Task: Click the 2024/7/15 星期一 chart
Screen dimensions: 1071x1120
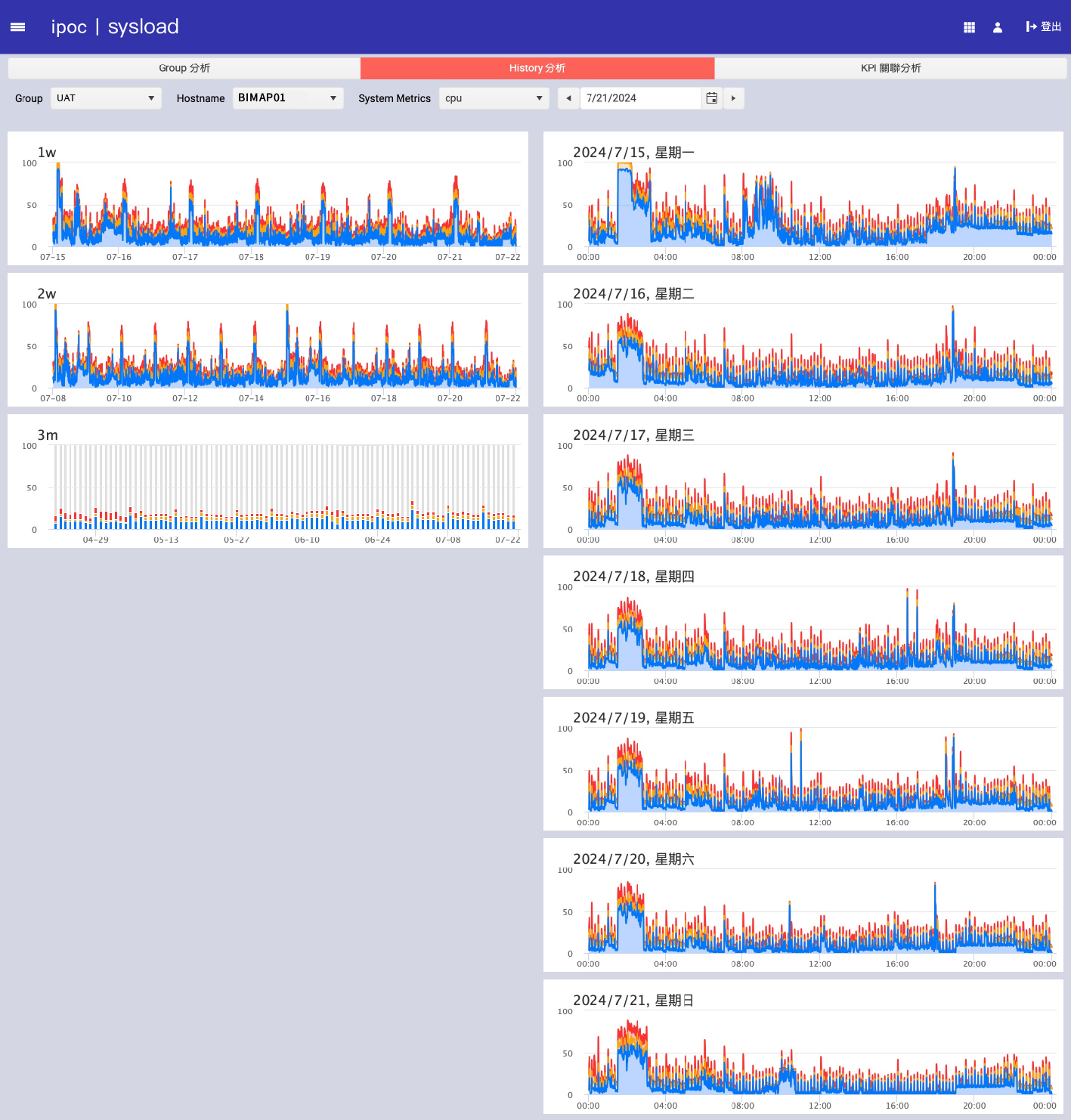Action: tap(803, 198)
